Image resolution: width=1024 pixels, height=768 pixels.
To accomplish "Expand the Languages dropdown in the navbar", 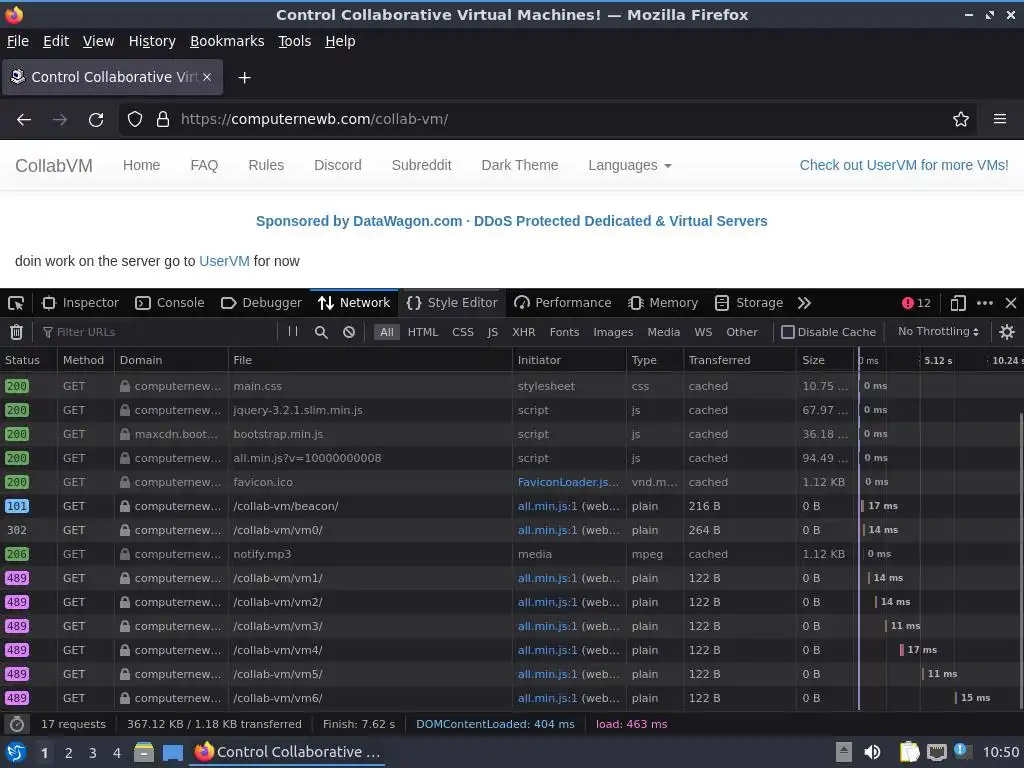I will click(630, 165).
